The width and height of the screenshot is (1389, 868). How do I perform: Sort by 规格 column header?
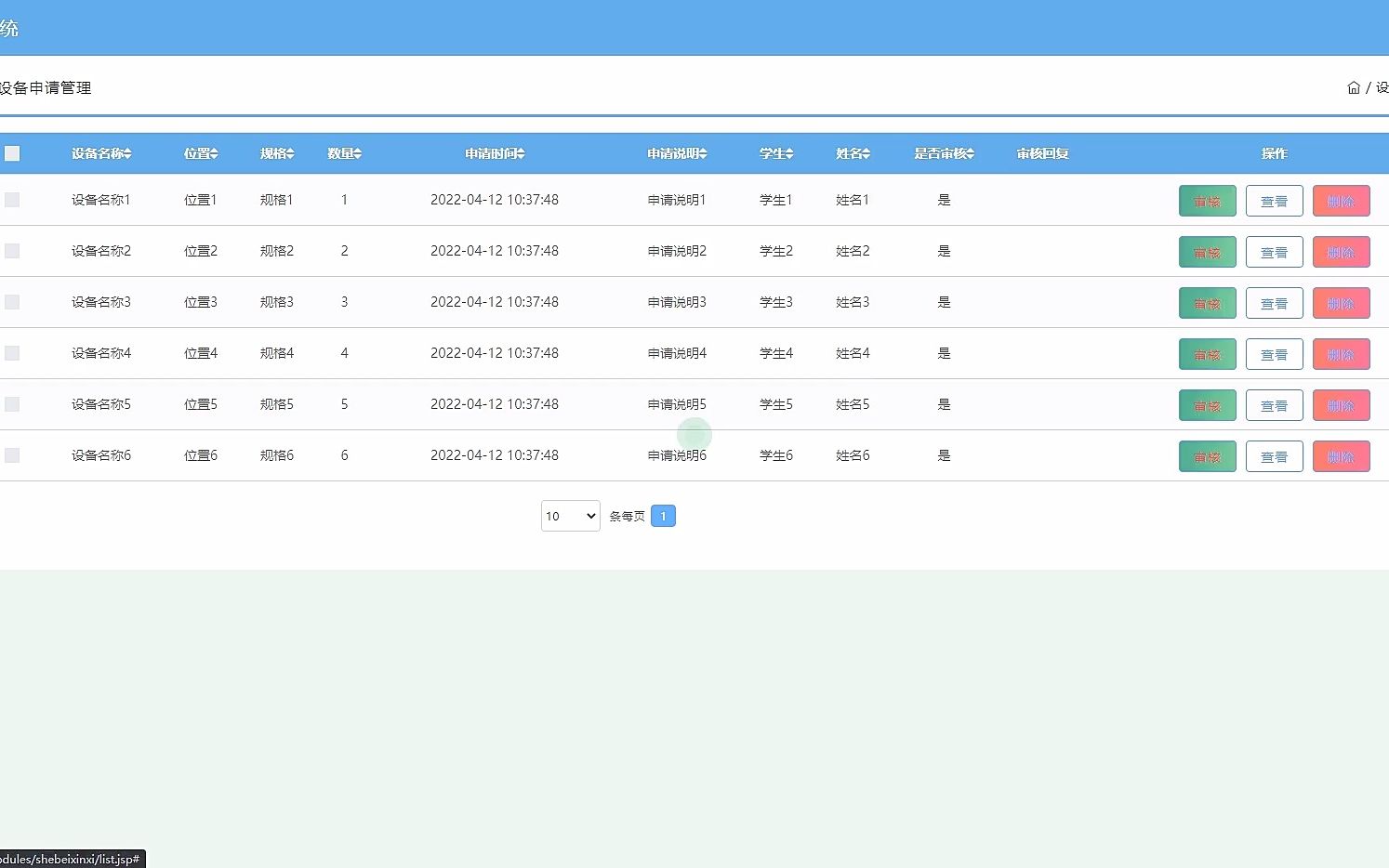pos(277,153)
